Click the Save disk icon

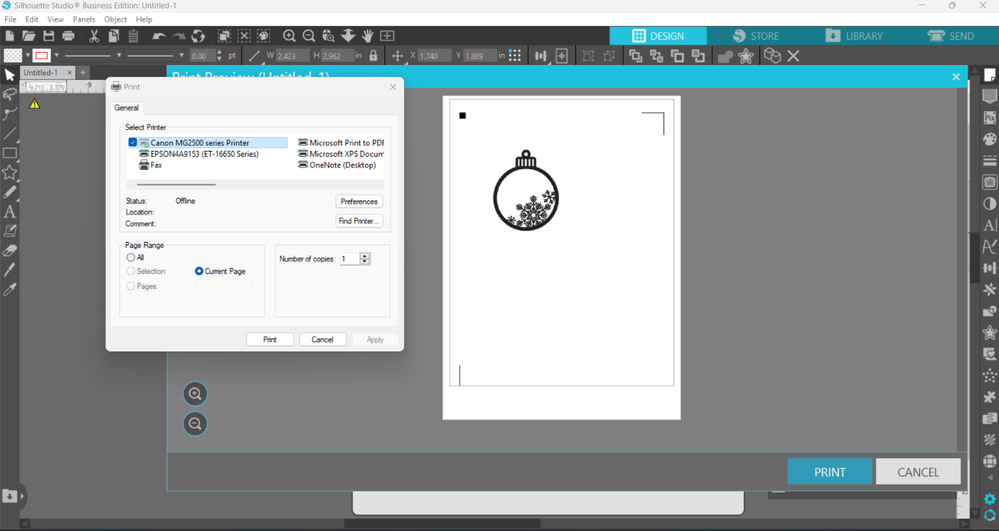coord(48,36)
